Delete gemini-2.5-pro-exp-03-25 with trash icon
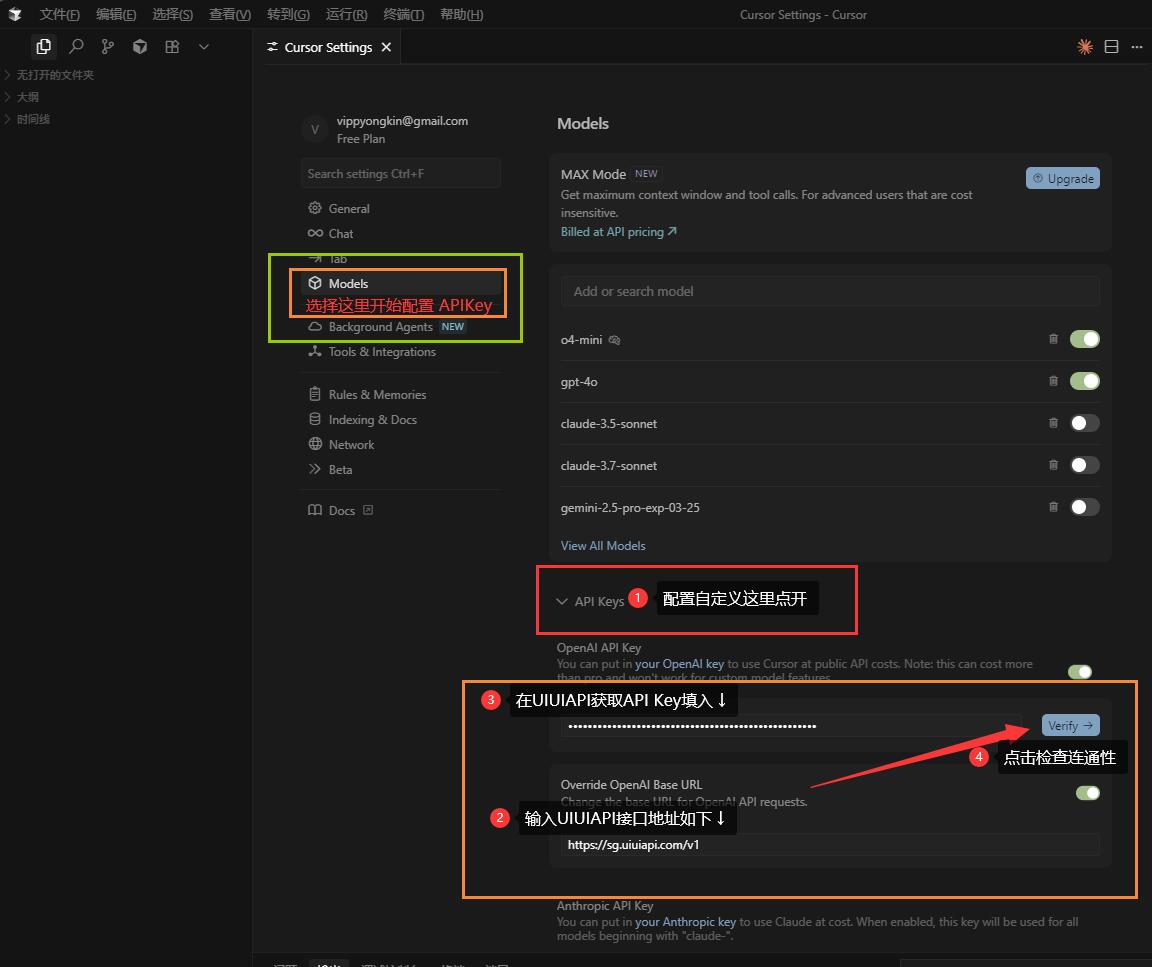Image resolution: width=1152 pixels, height=967 pixels. pyautogui.click(x=1053, y=507)
